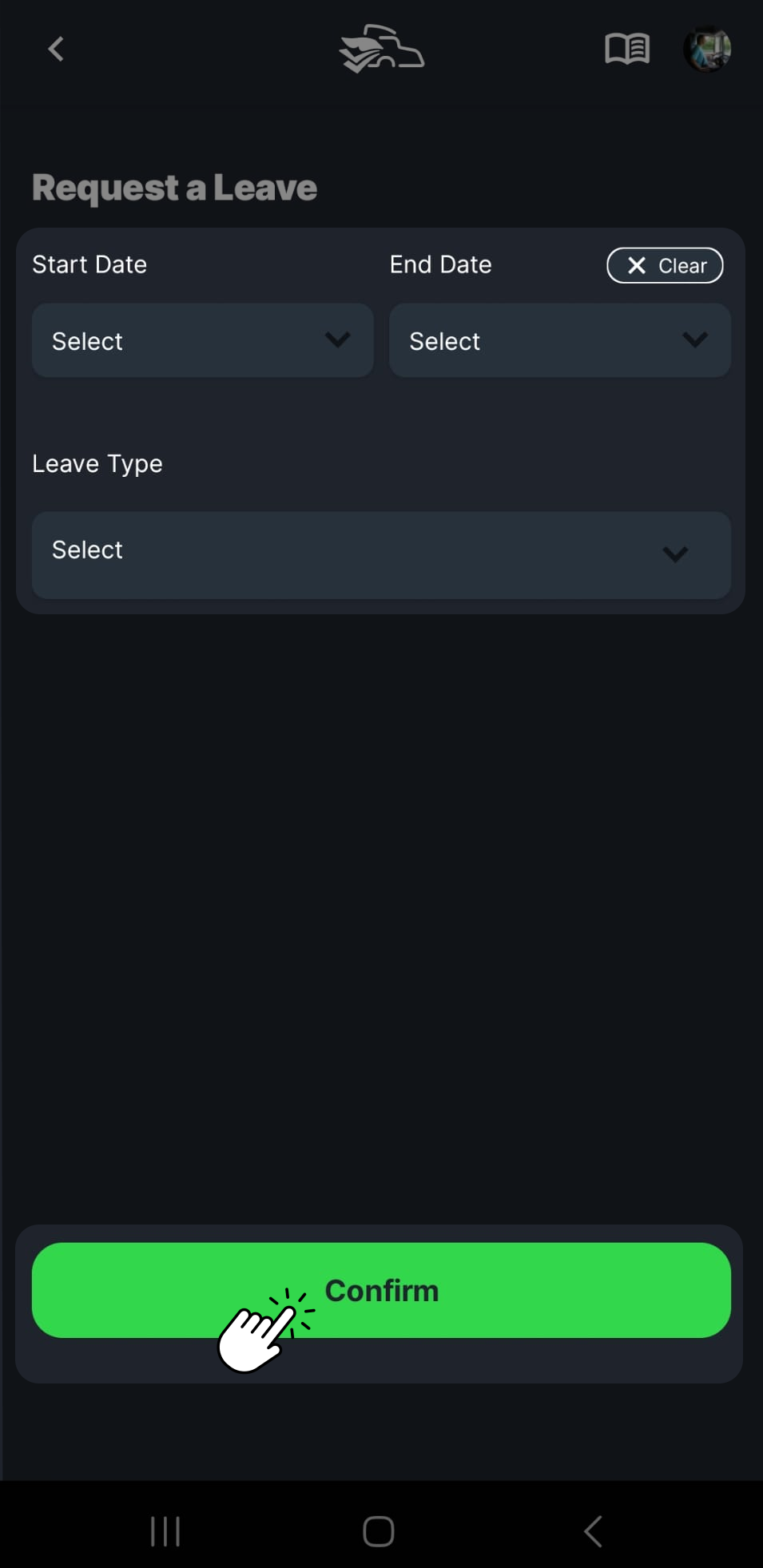The image size is (763, 1568).
Task: Open the End Date dropdown
Action: coord(559,340)
